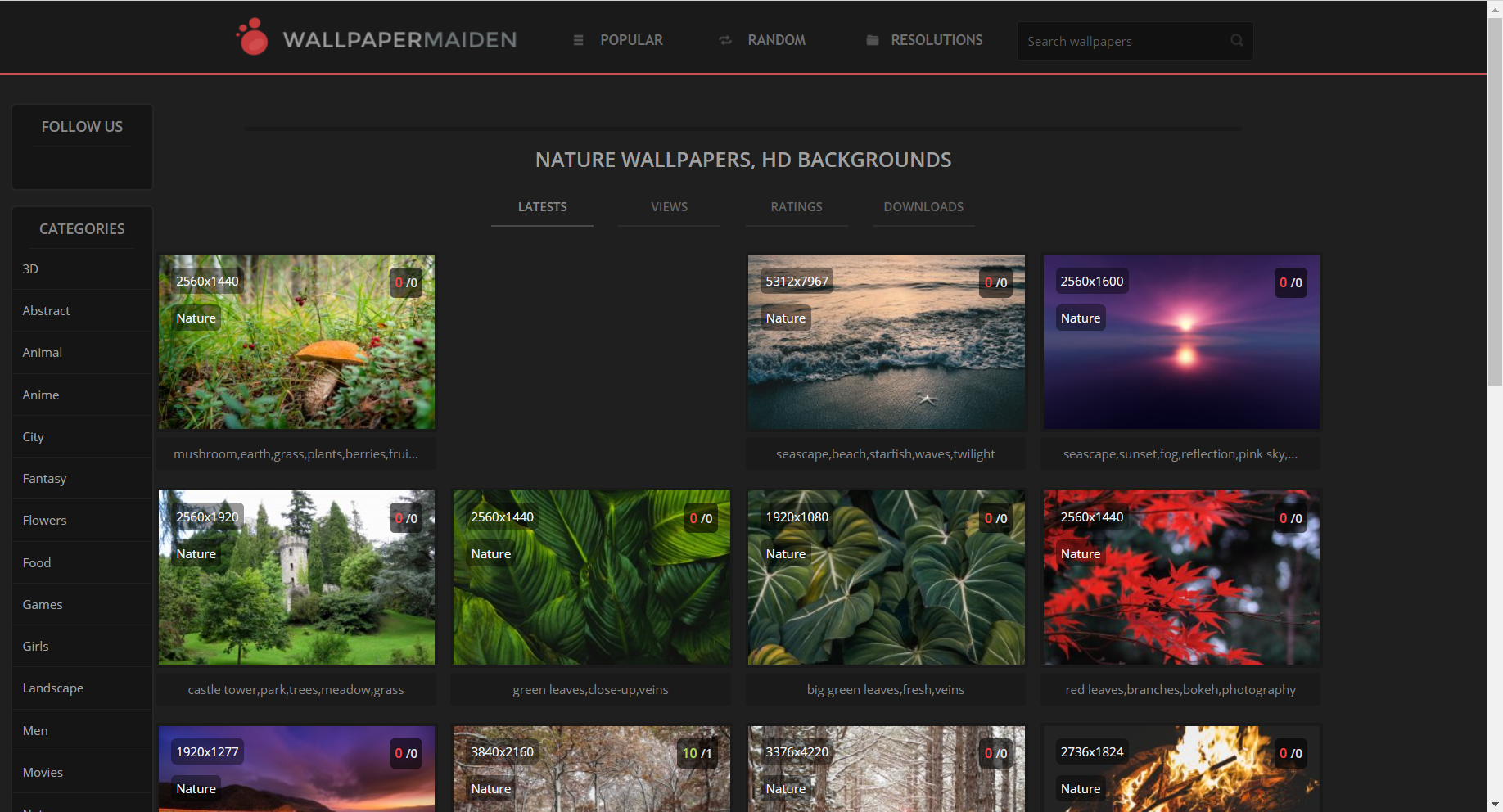Click the WallpaperMaiden red logo icon
This screenshot has height=812, width=1503.
pos(252,37)
